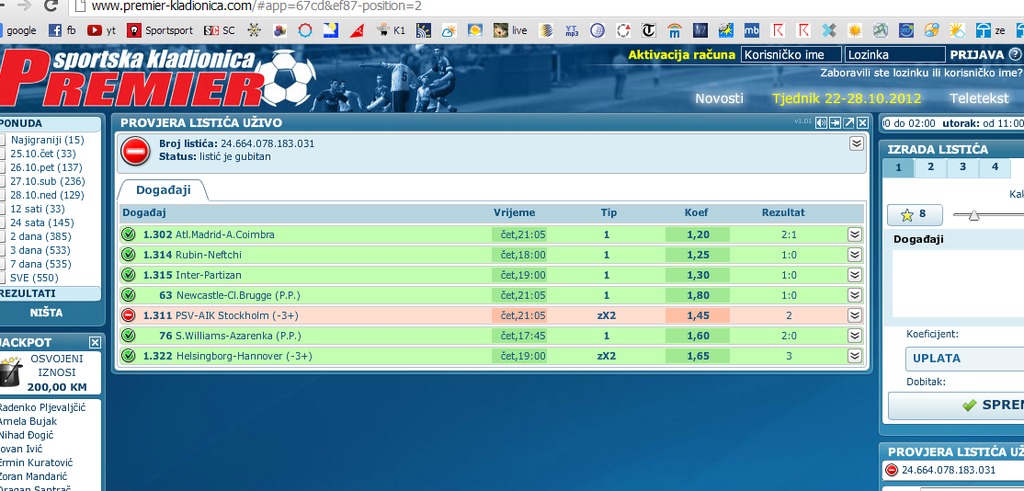Switch to ticket tab 4

pyautogui.click(x=995, y=168)
